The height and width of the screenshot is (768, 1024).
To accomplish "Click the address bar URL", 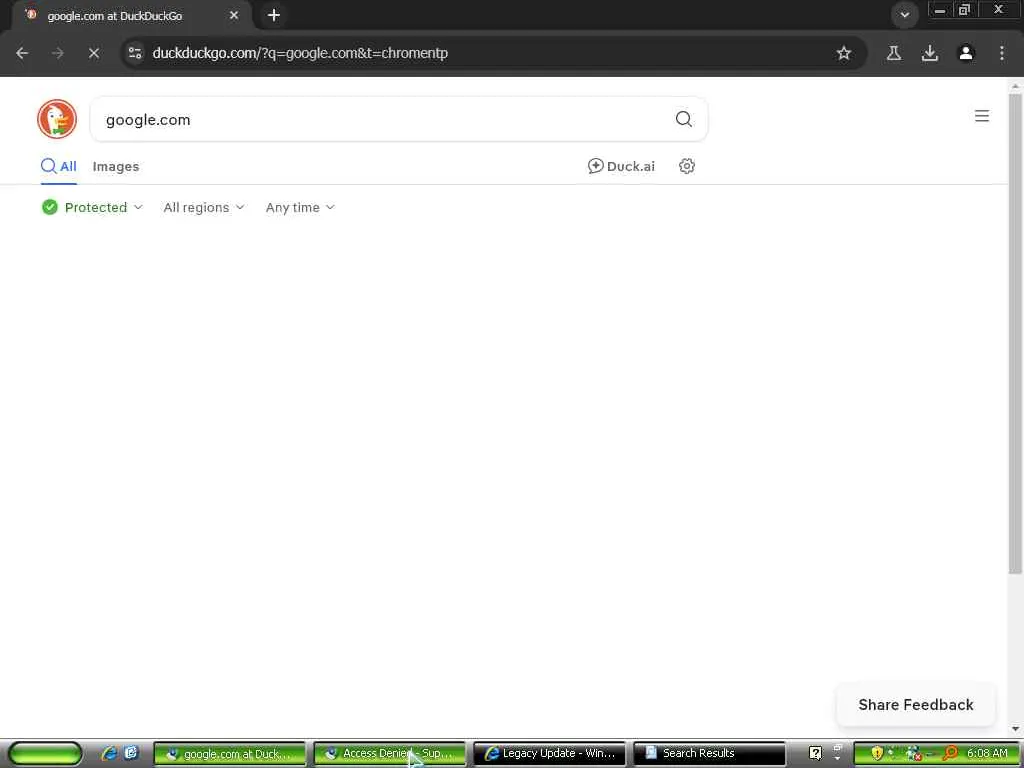I will click(300, 53).
